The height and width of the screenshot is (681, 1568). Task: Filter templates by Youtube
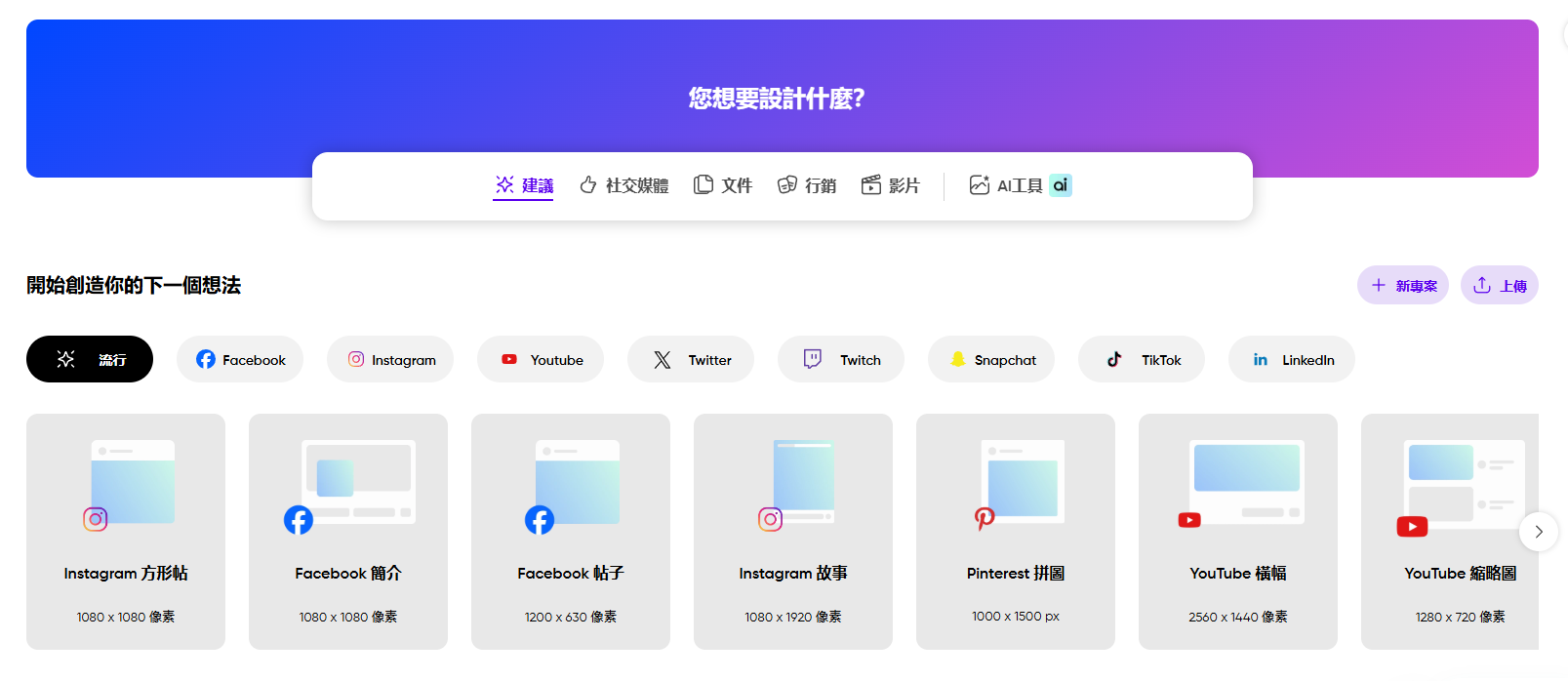(541, 359)
